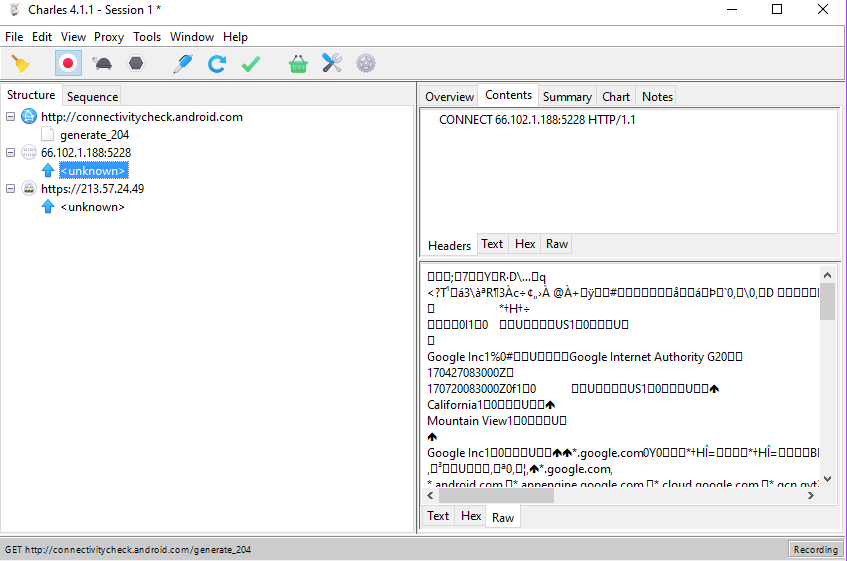Screen dimensions: 847x561
Task: Collapse the connectivitycheck.android.com tree node
Action: 11,117
